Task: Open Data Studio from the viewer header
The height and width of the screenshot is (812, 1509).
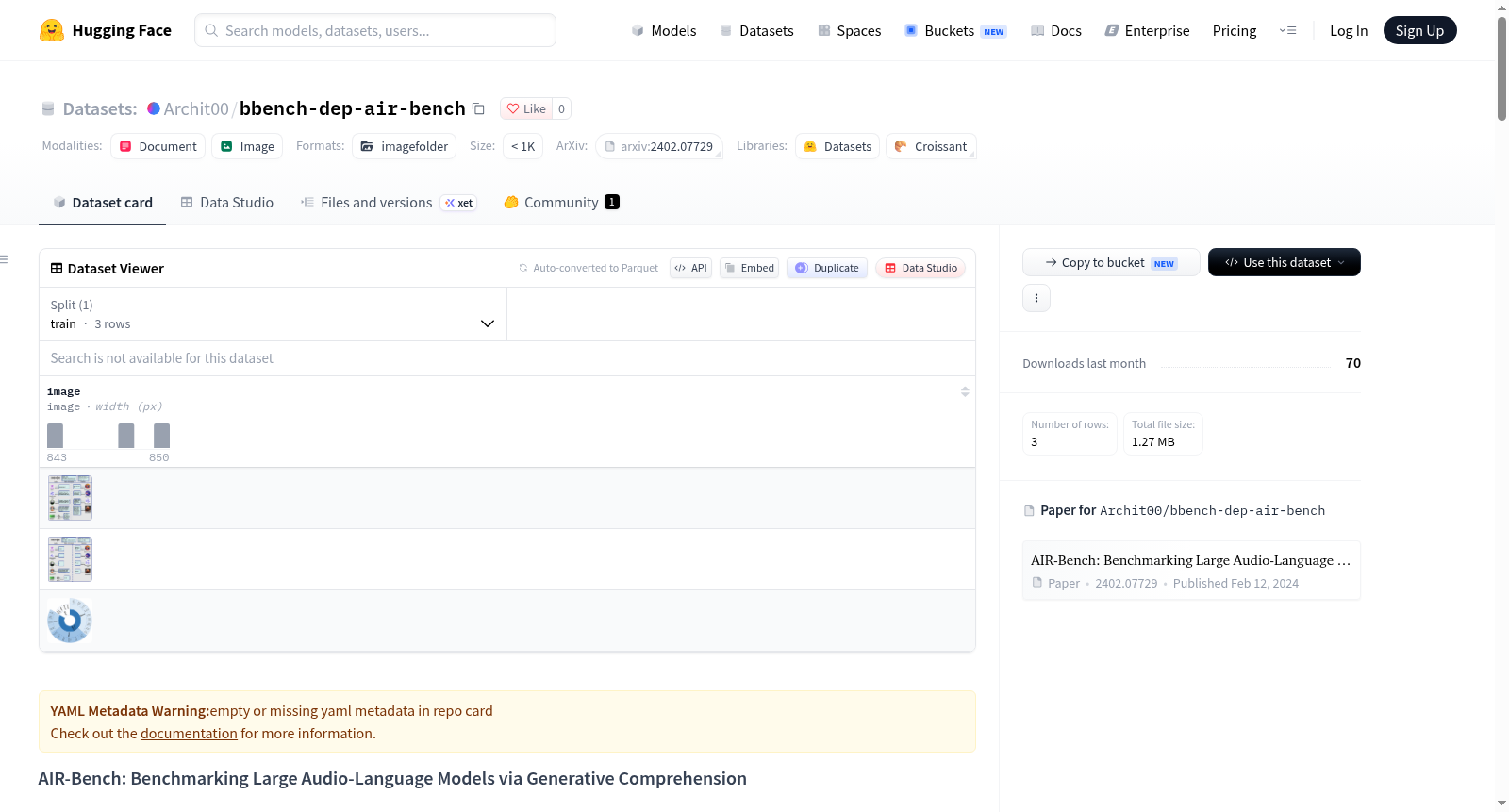Action: tap(920, 268)
